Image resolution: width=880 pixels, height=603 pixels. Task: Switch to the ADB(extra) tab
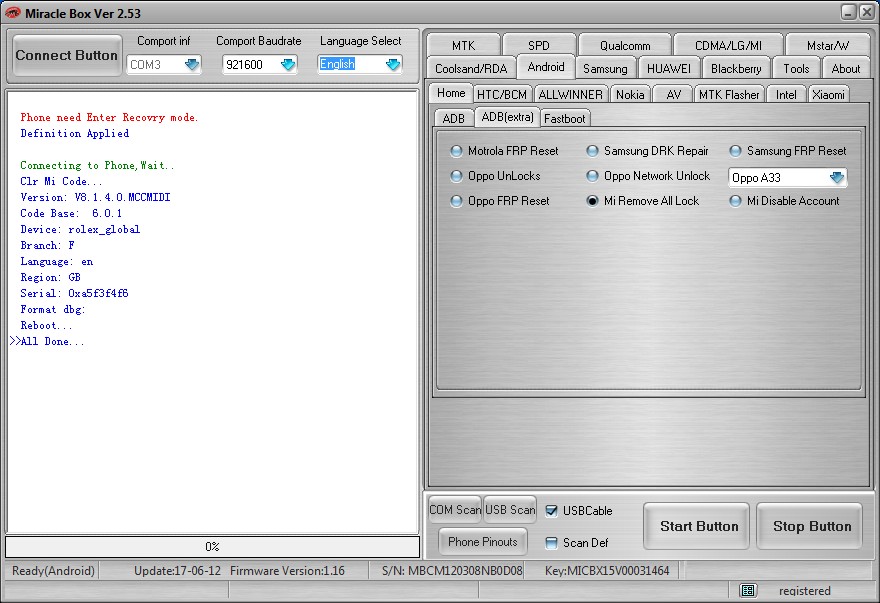point(507,117)
